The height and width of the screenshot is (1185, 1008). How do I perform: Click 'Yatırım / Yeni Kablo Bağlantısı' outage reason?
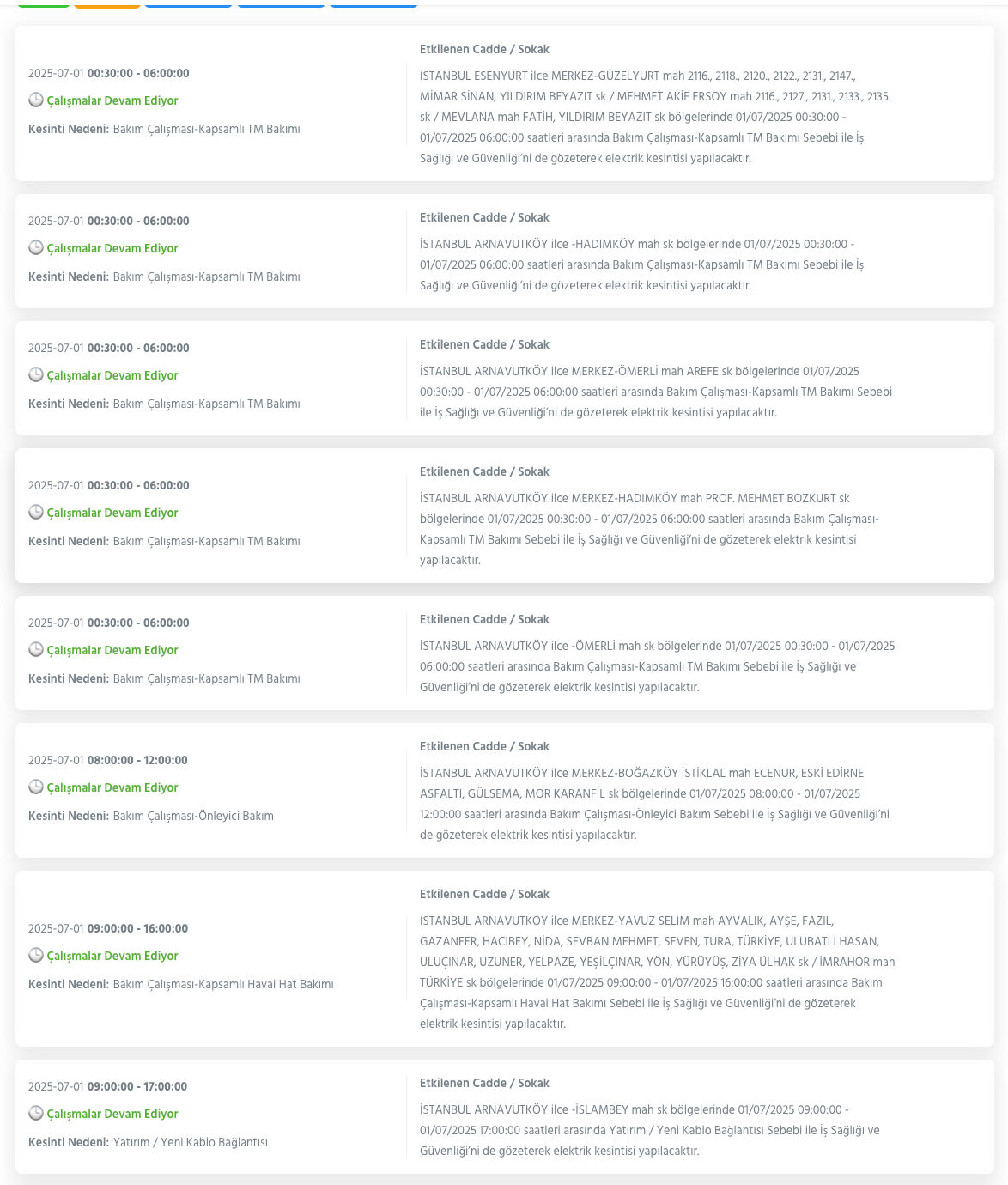tap(191, 1142)
